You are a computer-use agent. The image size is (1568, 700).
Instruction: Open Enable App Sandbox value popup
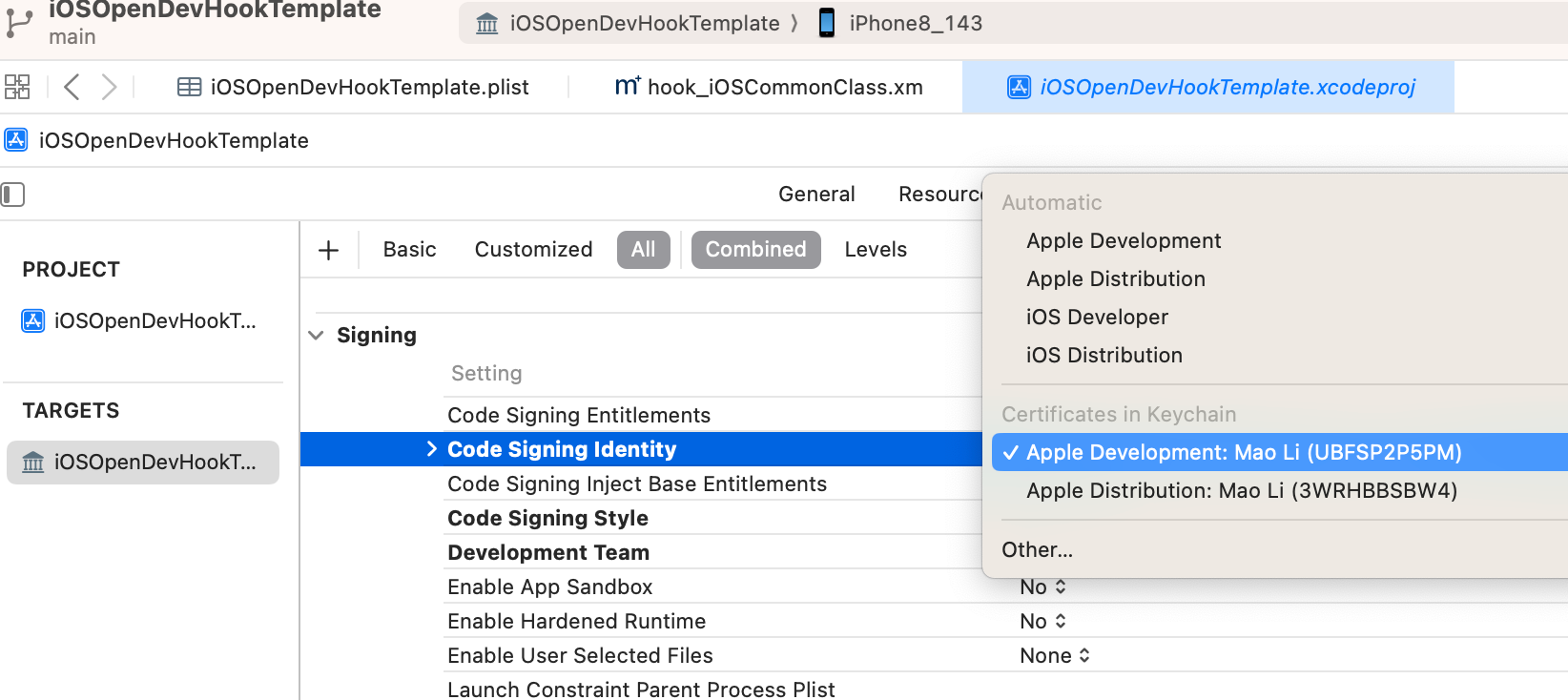tap(1042, 587)
